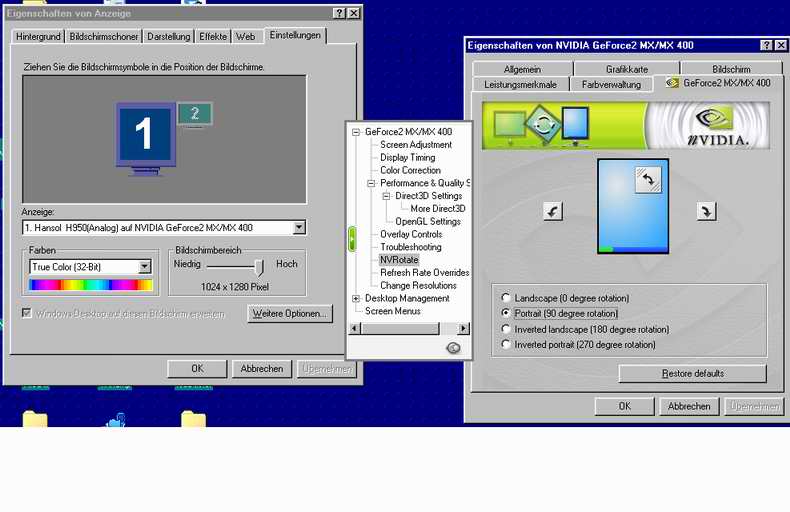
Task: Click the round pin icon below the tree
Action: [x=453, y=347]
